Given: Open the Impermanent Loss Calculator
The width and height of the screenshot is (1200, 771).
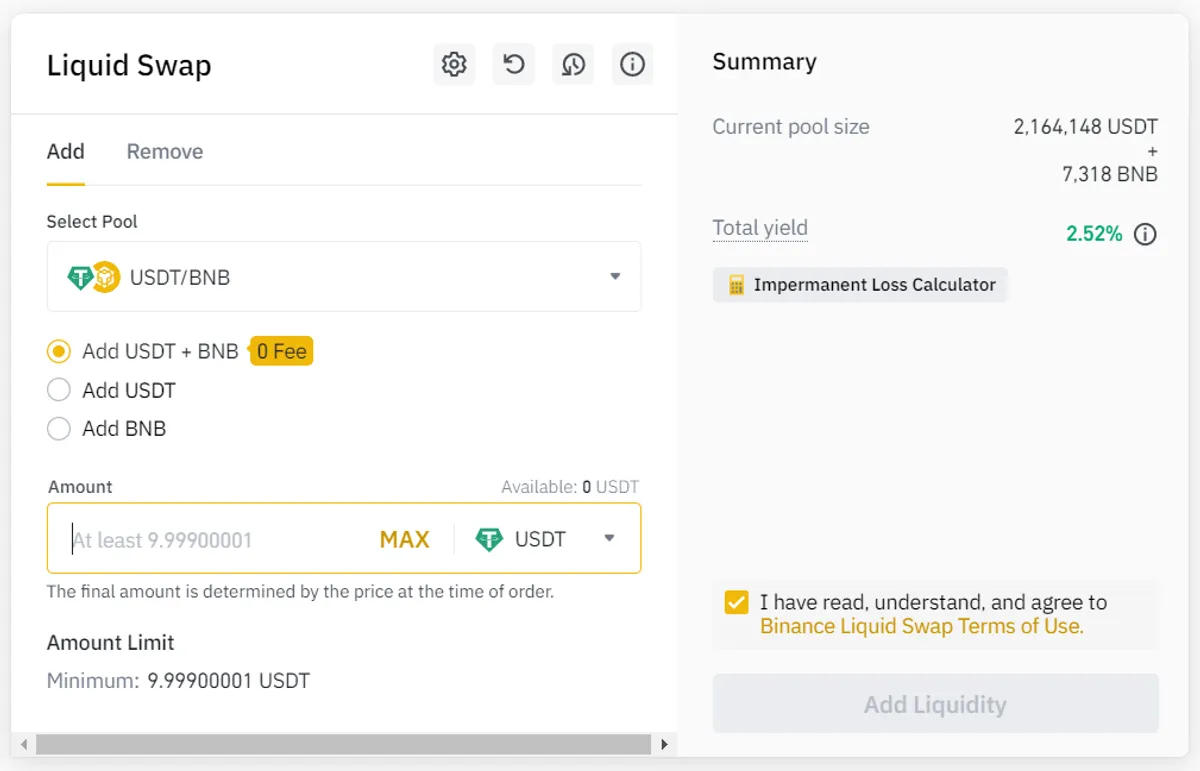Looking at the screenshot, I should 860,285.
